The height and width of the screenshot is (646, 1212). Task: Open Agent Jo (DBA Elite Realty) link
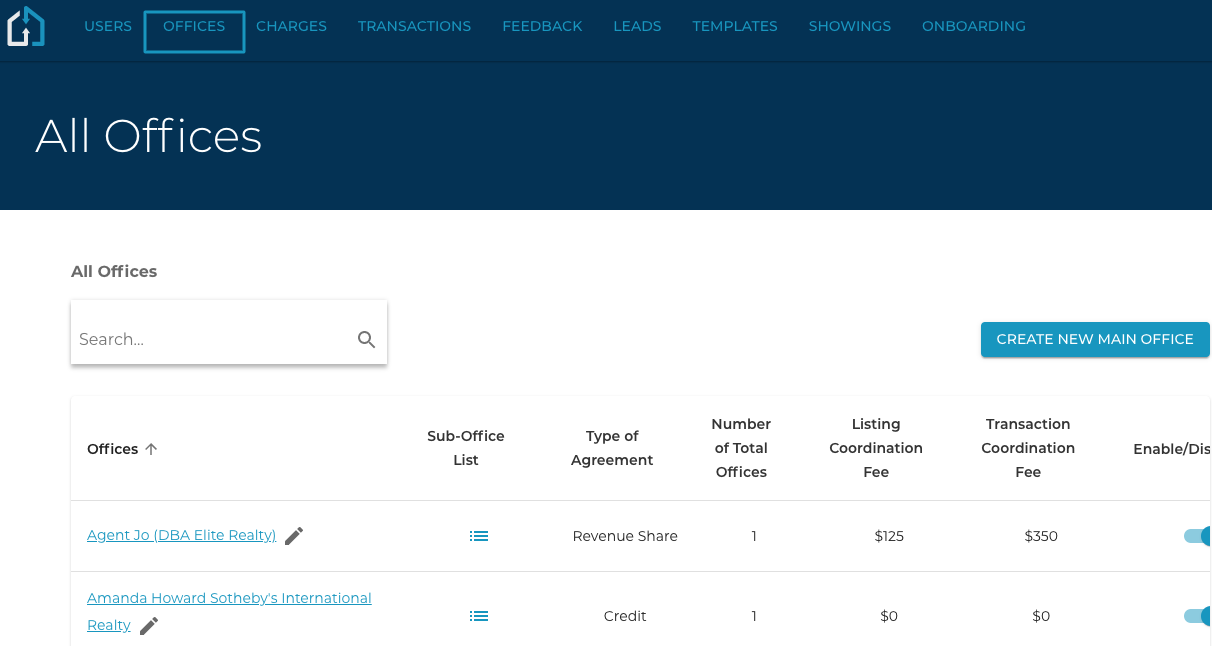181,535
